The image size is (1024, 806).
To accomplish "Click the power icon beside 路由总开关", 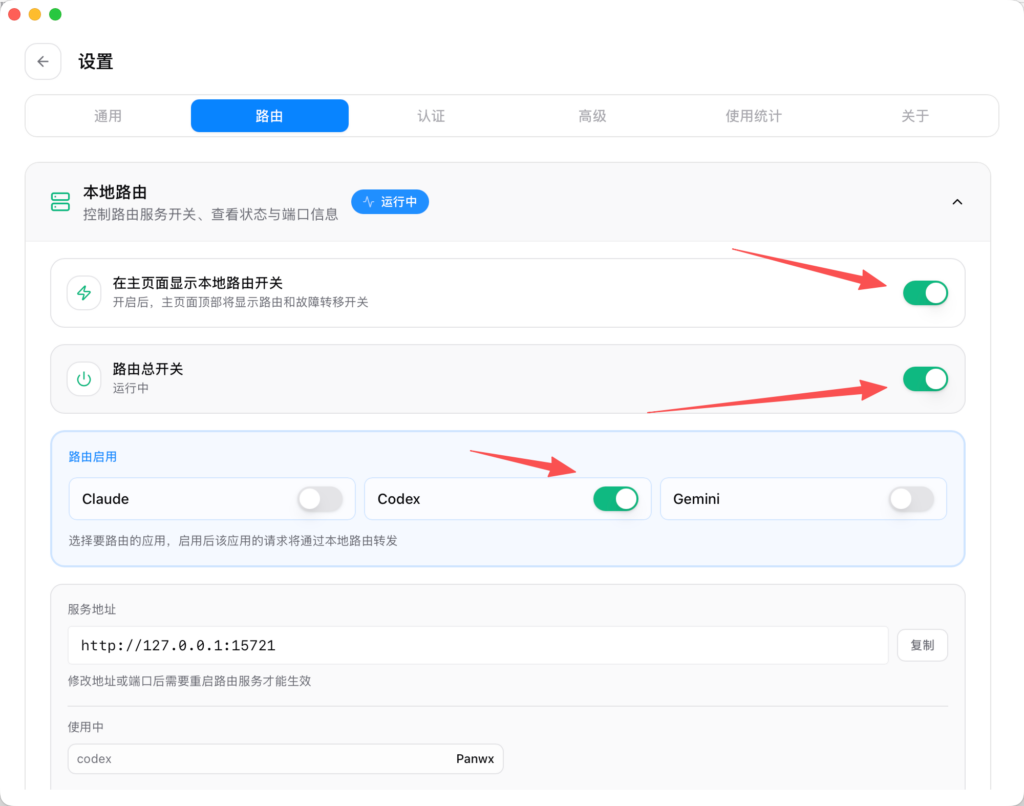I will (x=84, y=379).
